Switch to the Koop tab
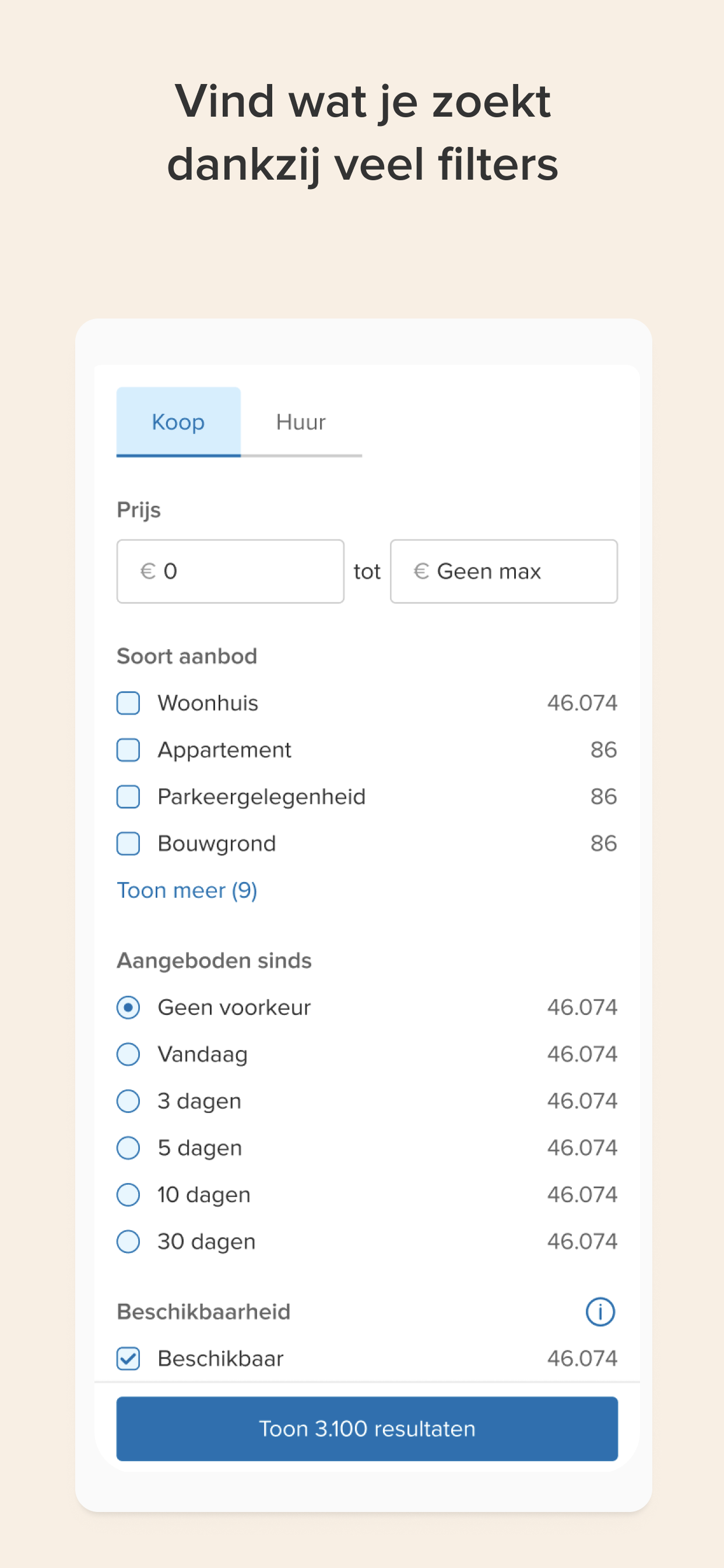This screenshot has height=1568, width=724. coord(178,422)
